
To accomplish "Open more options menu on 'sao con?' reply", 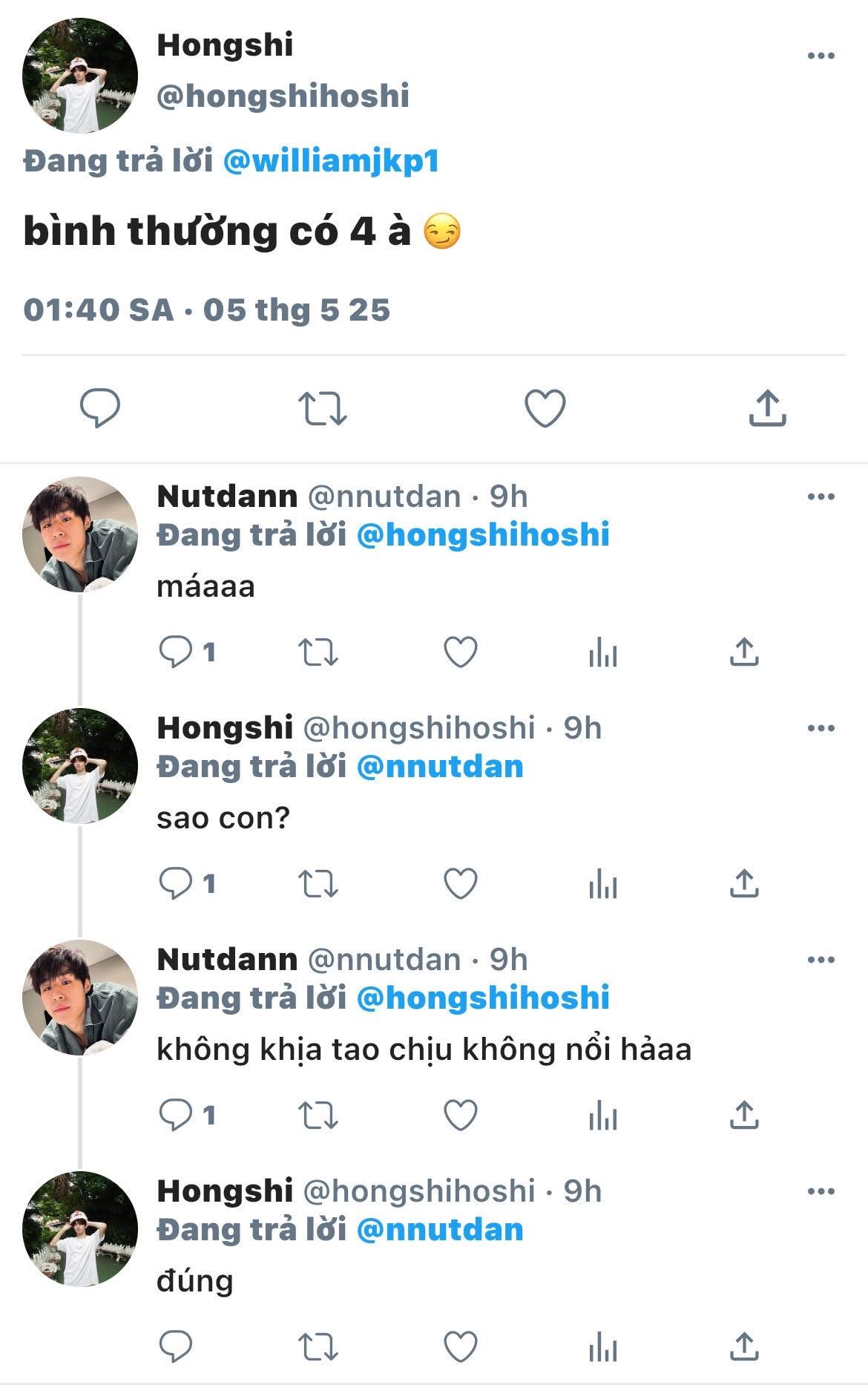I will tap(821, 728).
